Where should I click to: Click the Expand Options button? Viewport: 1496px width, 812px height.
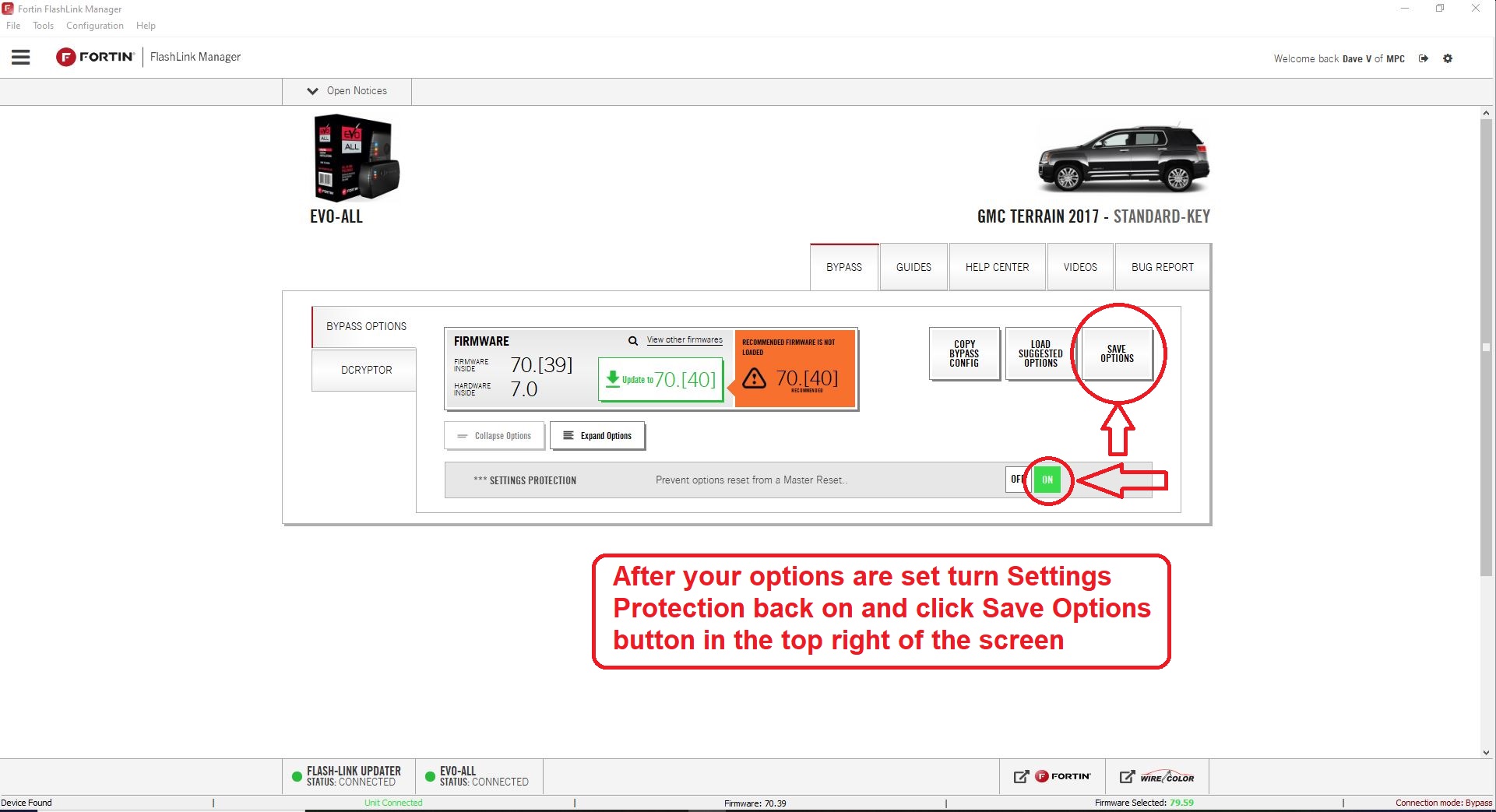point(597,436)
